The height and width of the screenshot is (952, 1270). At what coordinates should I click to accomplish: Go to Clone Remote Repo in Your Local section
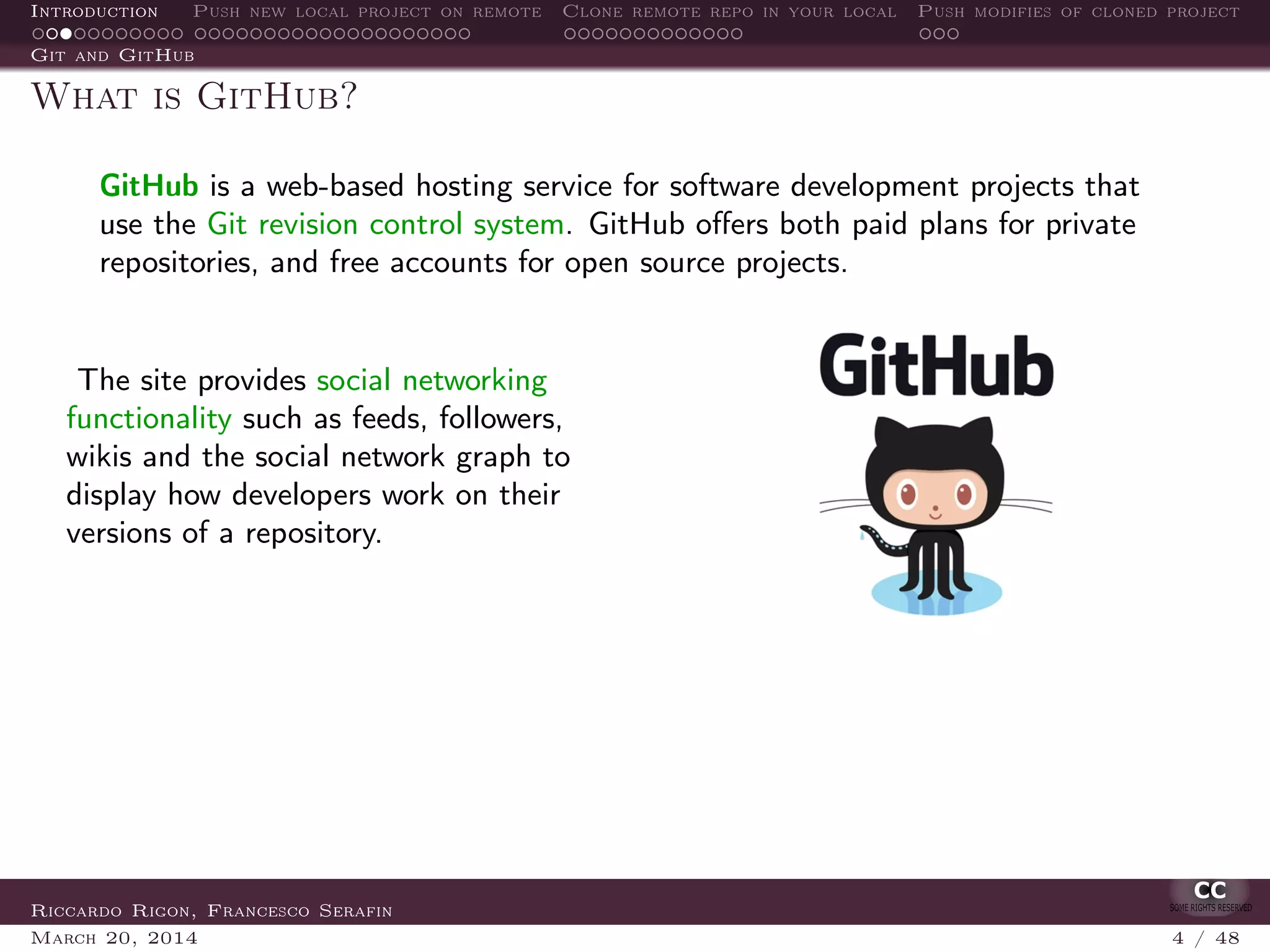tap(729, 12)
